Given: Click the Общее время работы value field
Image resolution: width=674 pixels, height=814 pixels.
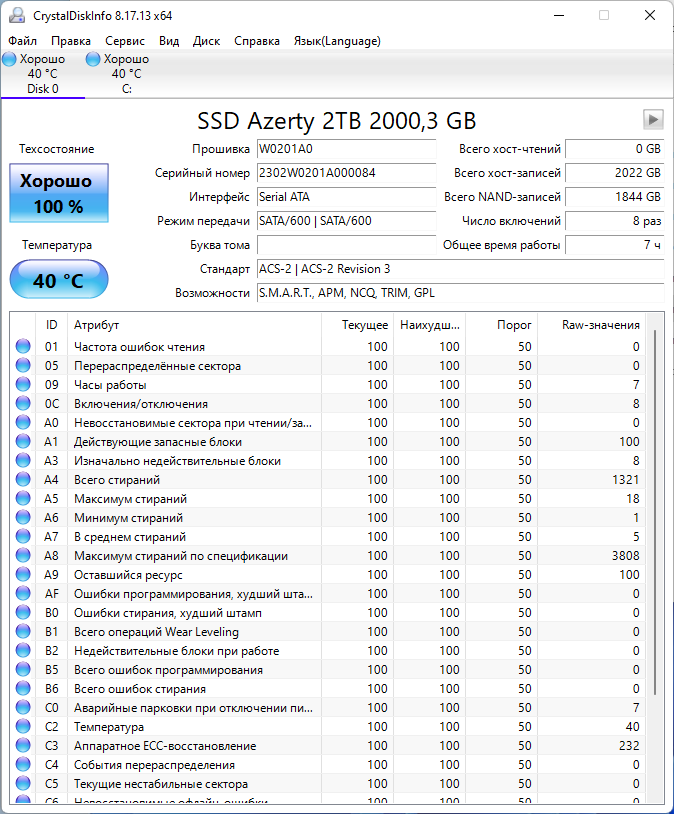Looking at the screenshot, I should (614, 245).
